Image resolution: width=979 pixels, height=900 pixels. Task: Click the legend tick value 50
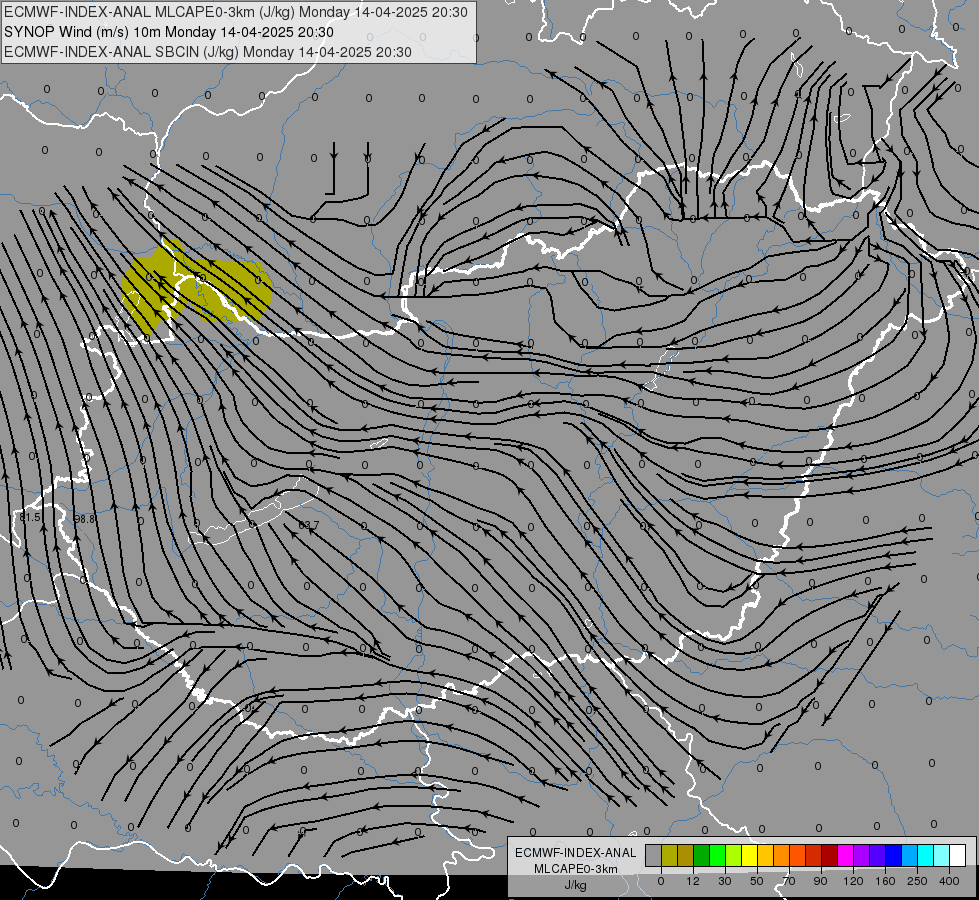[757, 881]
